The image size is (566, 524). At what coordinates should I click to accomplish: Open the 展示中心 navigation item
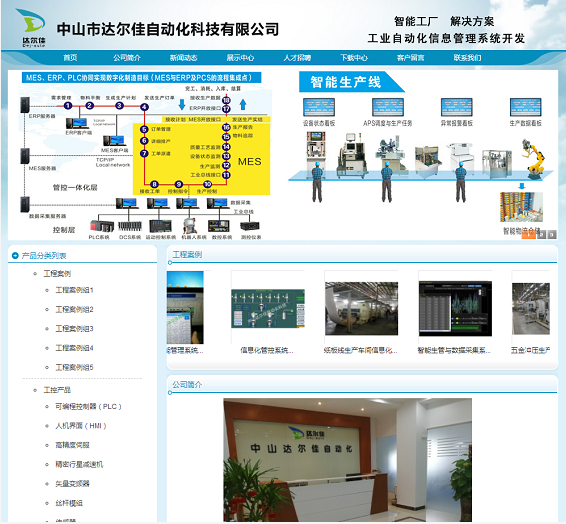[240, 58]
